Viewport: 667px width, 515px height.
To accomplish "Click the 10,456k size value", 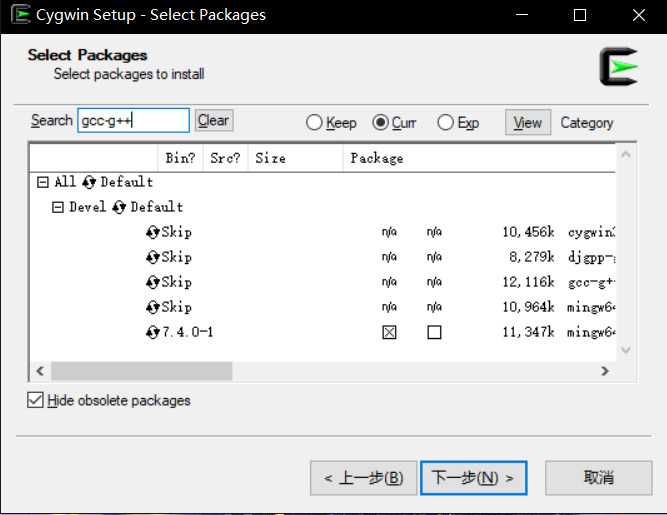I will (x=528, y=232).
